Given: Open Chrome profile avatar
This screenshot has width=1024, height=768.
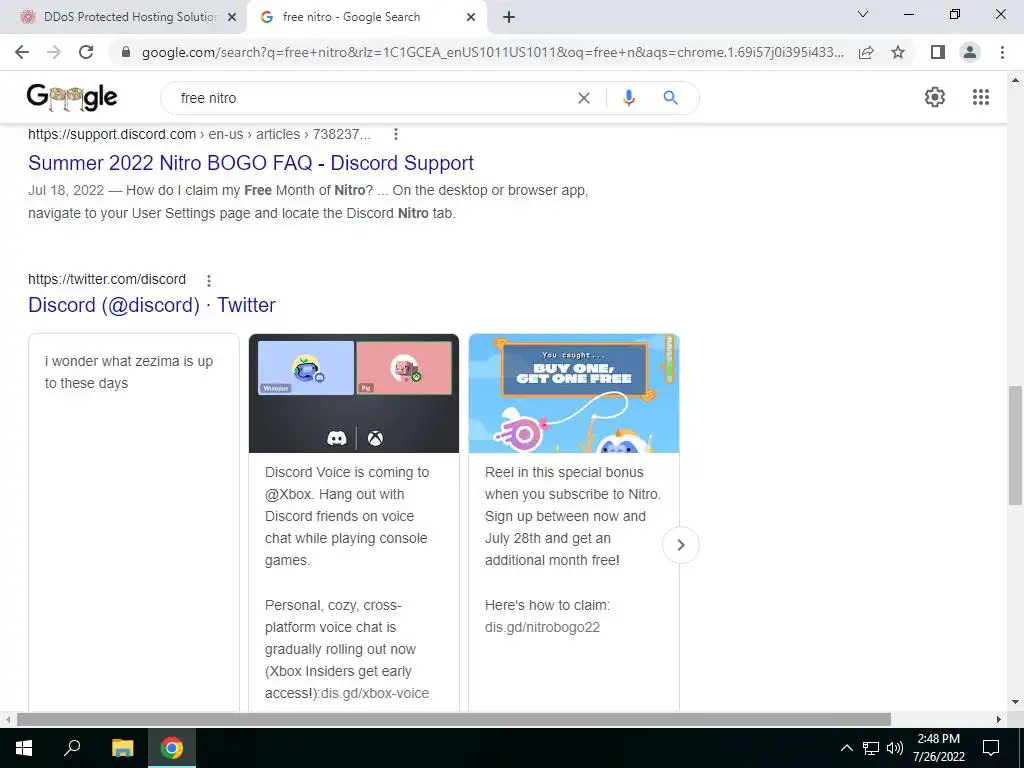Looking at the screenshot, I should (970, 52).
